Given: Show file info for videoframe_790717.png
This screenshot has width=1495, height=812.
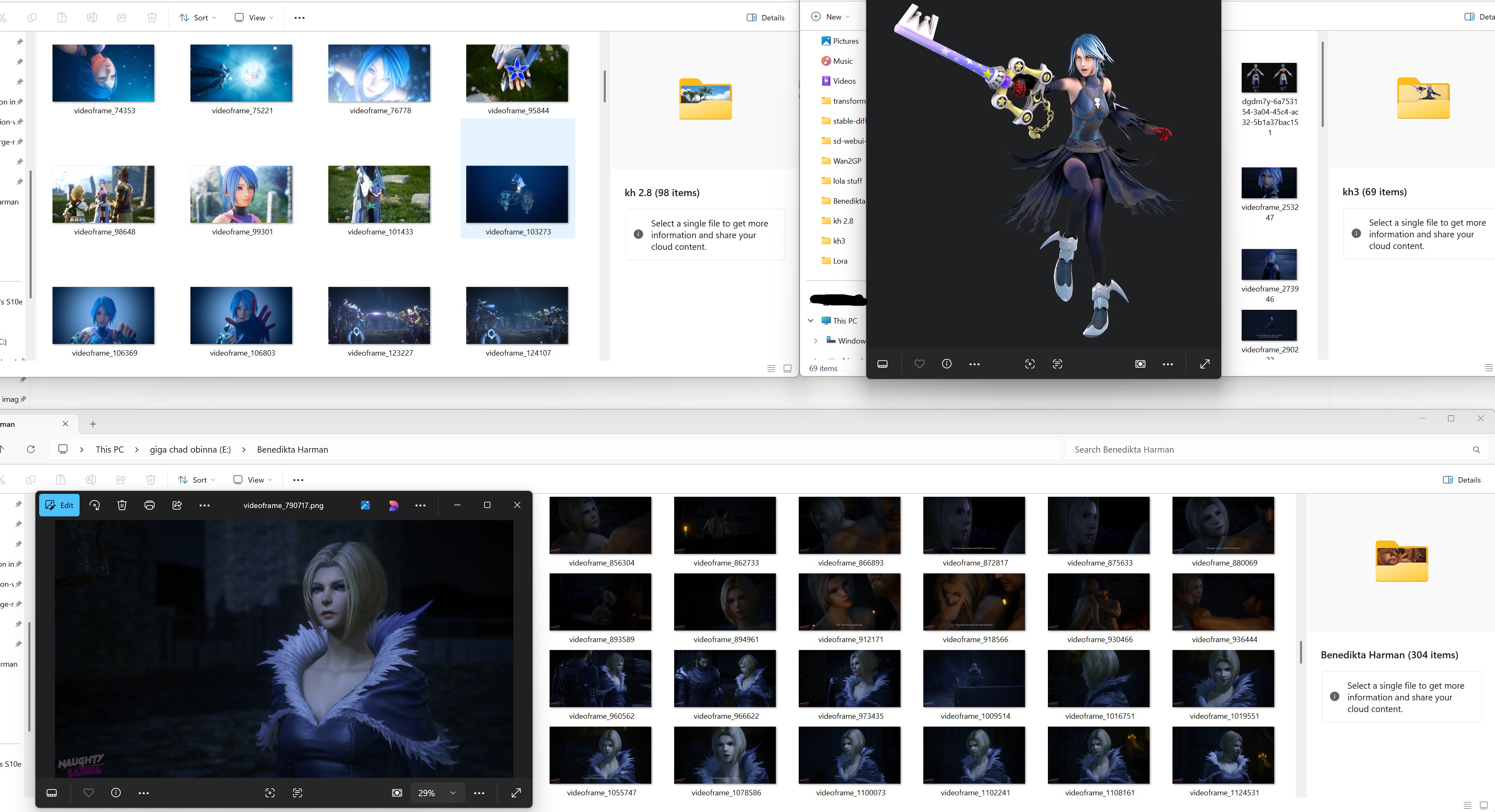Looking at the screenshot, I should 116,793.
